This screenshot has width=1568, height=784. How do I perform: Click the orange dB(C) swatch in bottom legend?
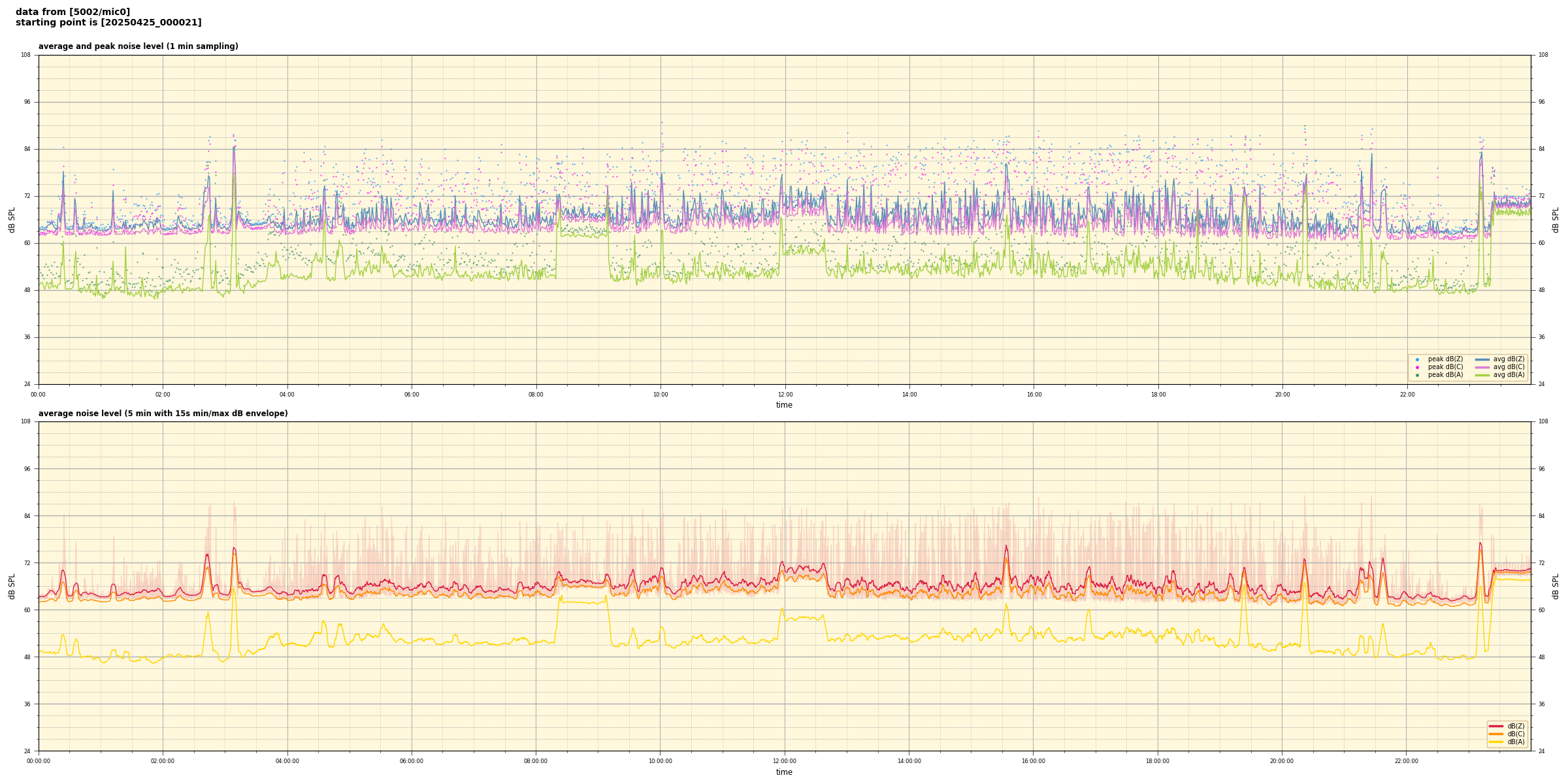pyautogui.click(x=1496, y=734)
